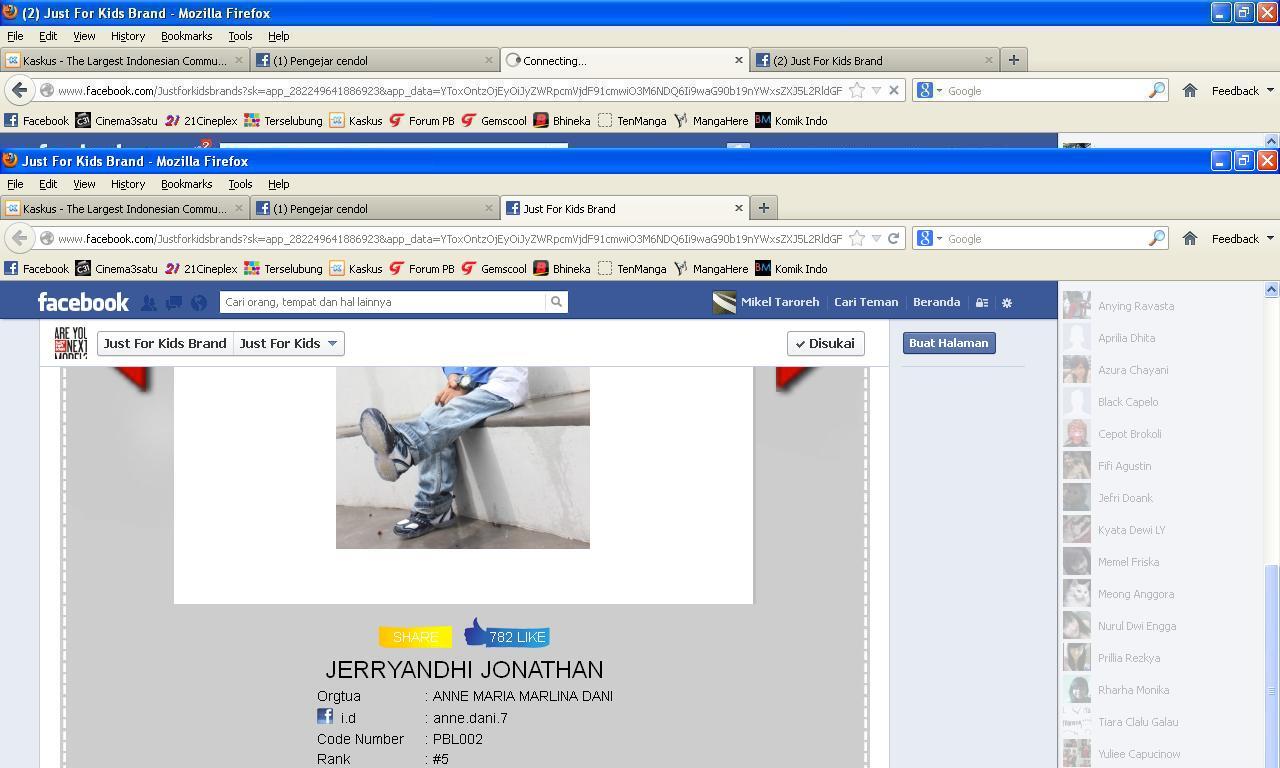Screen dimensions: 1280x768
Task: Click the browser back arrow button
Action: coord(19,238)
